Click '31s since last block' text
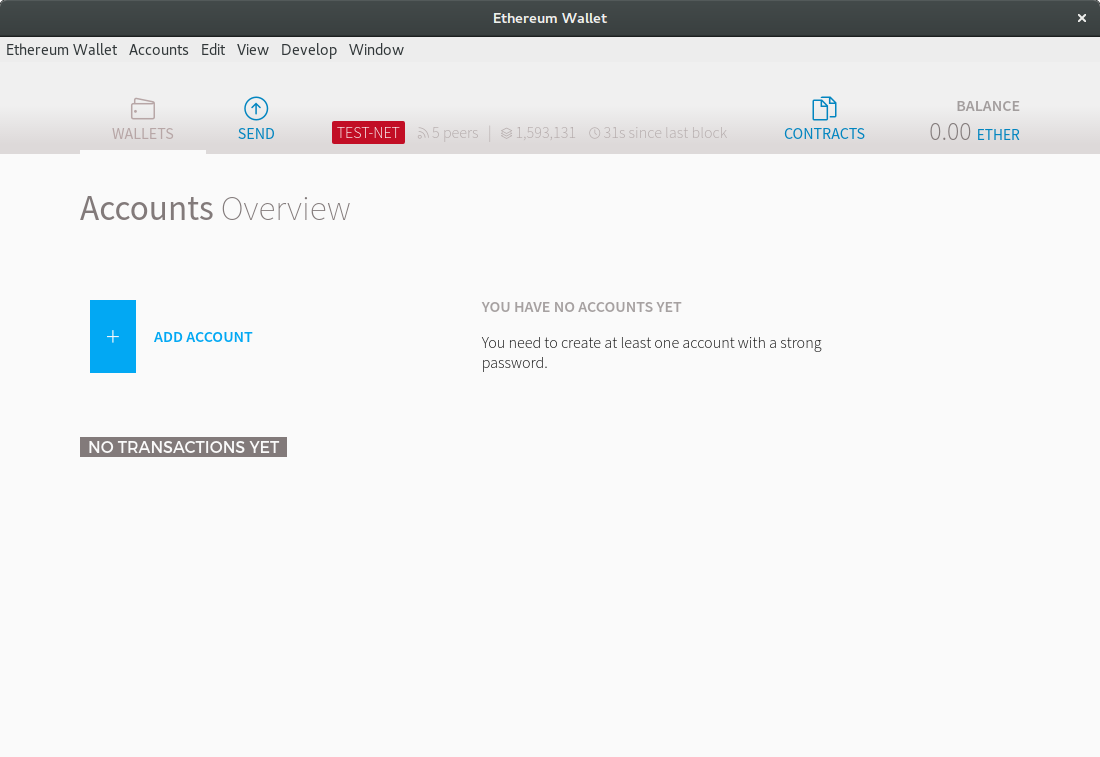Image resolution: width=1100 pixels, height=757 pixels. coord(665,133)
